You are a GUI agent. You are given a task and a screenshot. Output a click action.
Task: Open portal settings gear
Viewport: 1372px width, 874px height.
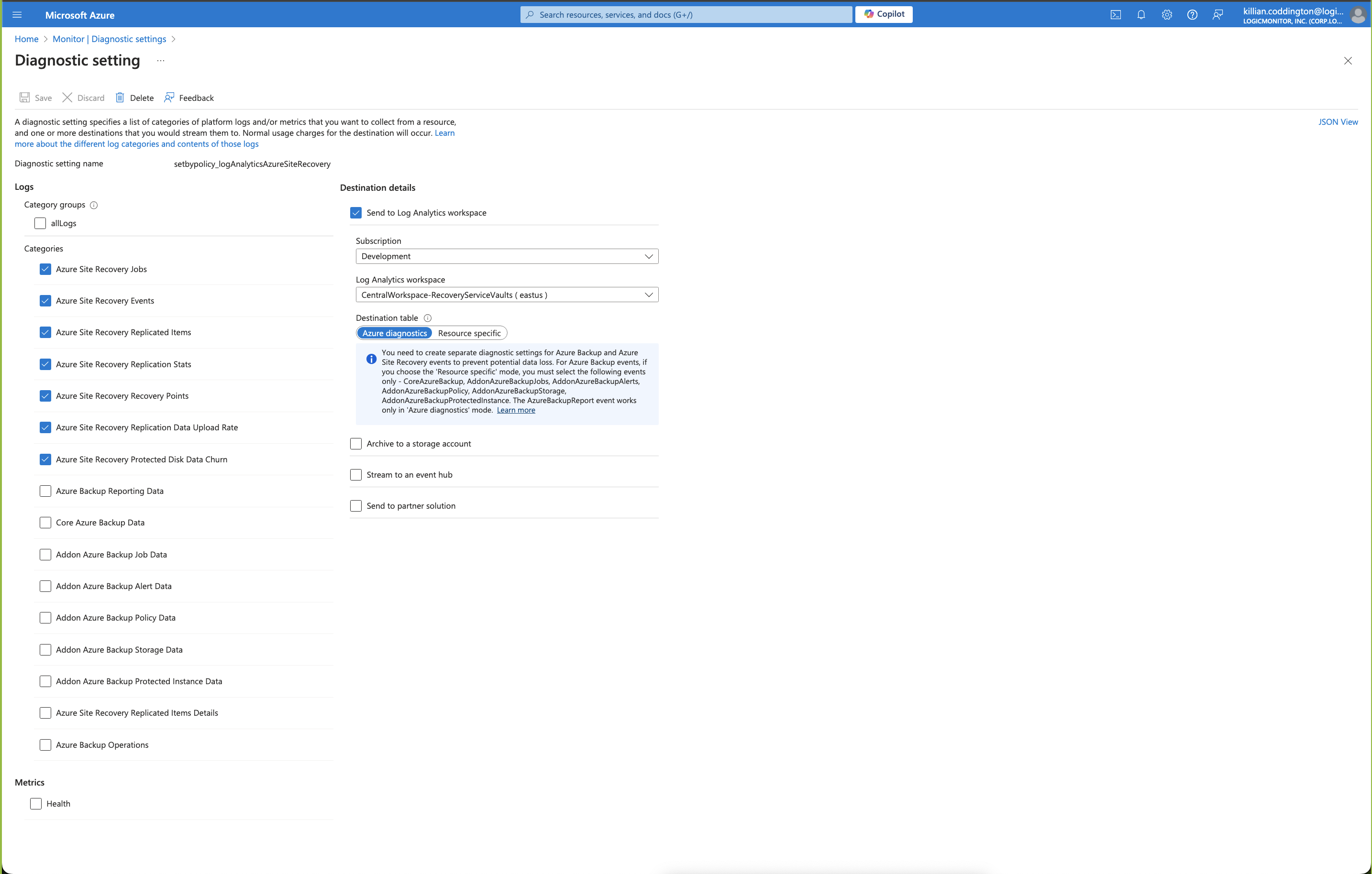pos(1167,15)
